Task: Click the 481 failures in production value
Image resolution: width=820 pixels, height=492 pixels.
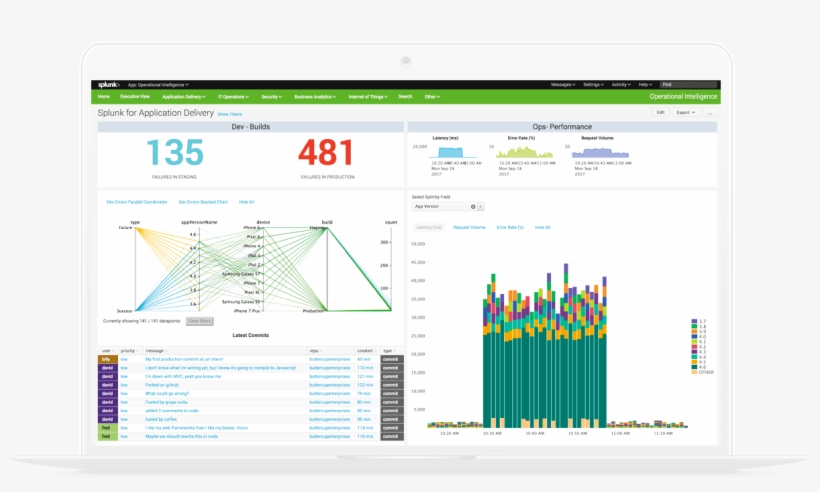Action: point(326,153)
